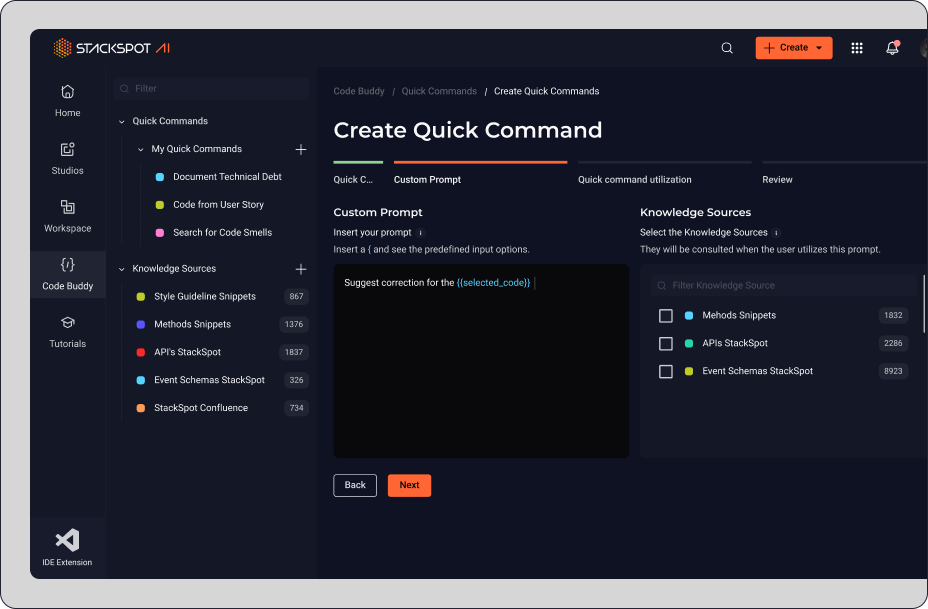Open API's StackSpot in sidebar tree
Viewport: 928px width, 609px height.
pyautogui.click(x=187, y=352)
